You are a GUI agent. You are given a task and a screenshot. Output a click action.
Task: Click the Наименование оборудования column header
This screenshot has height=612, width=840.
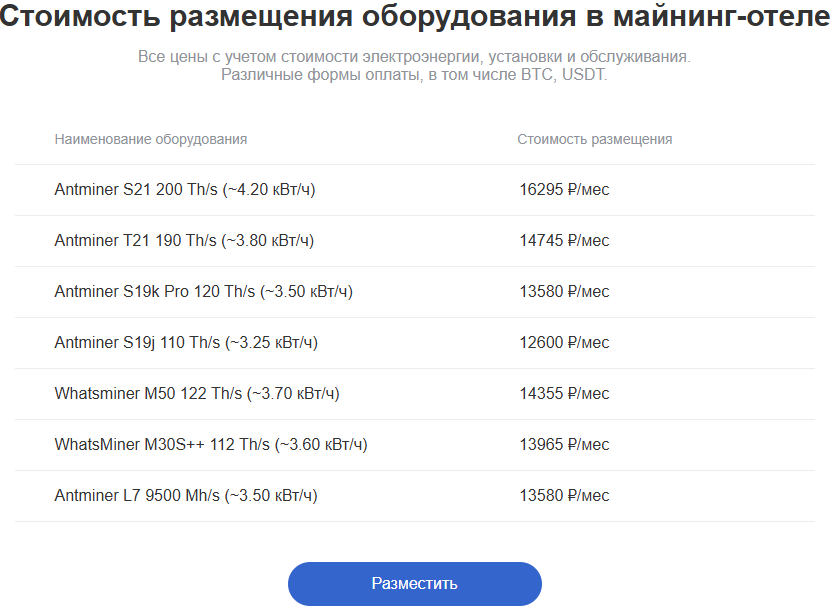tap(151, 139)
